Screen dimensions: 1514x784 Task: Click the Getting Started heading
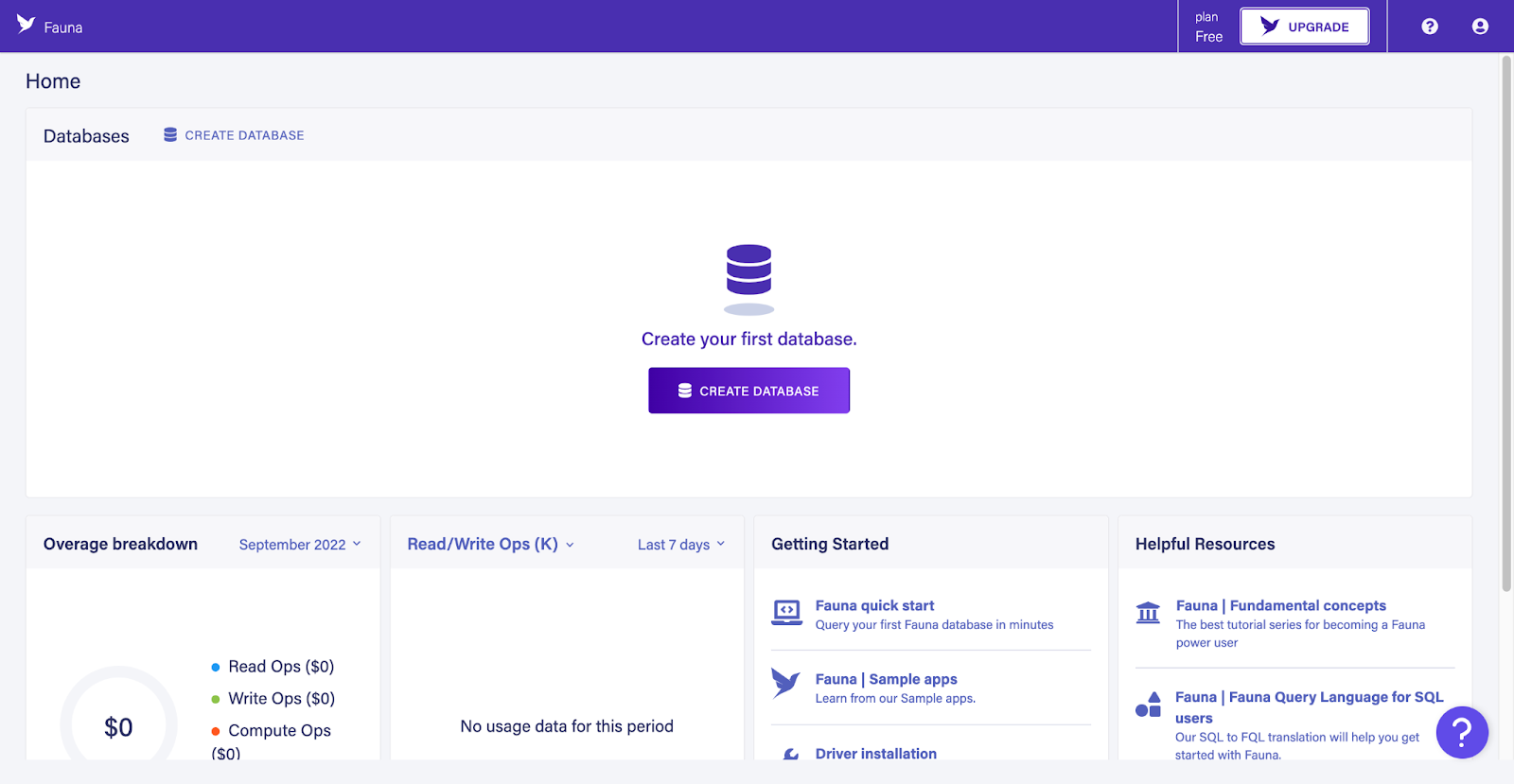pos(830,544)
